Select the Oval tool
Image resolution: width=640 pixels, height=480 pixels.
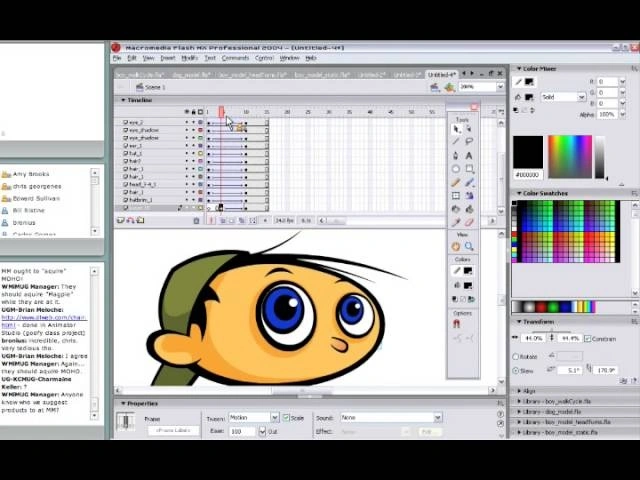[x=456, y=169]
